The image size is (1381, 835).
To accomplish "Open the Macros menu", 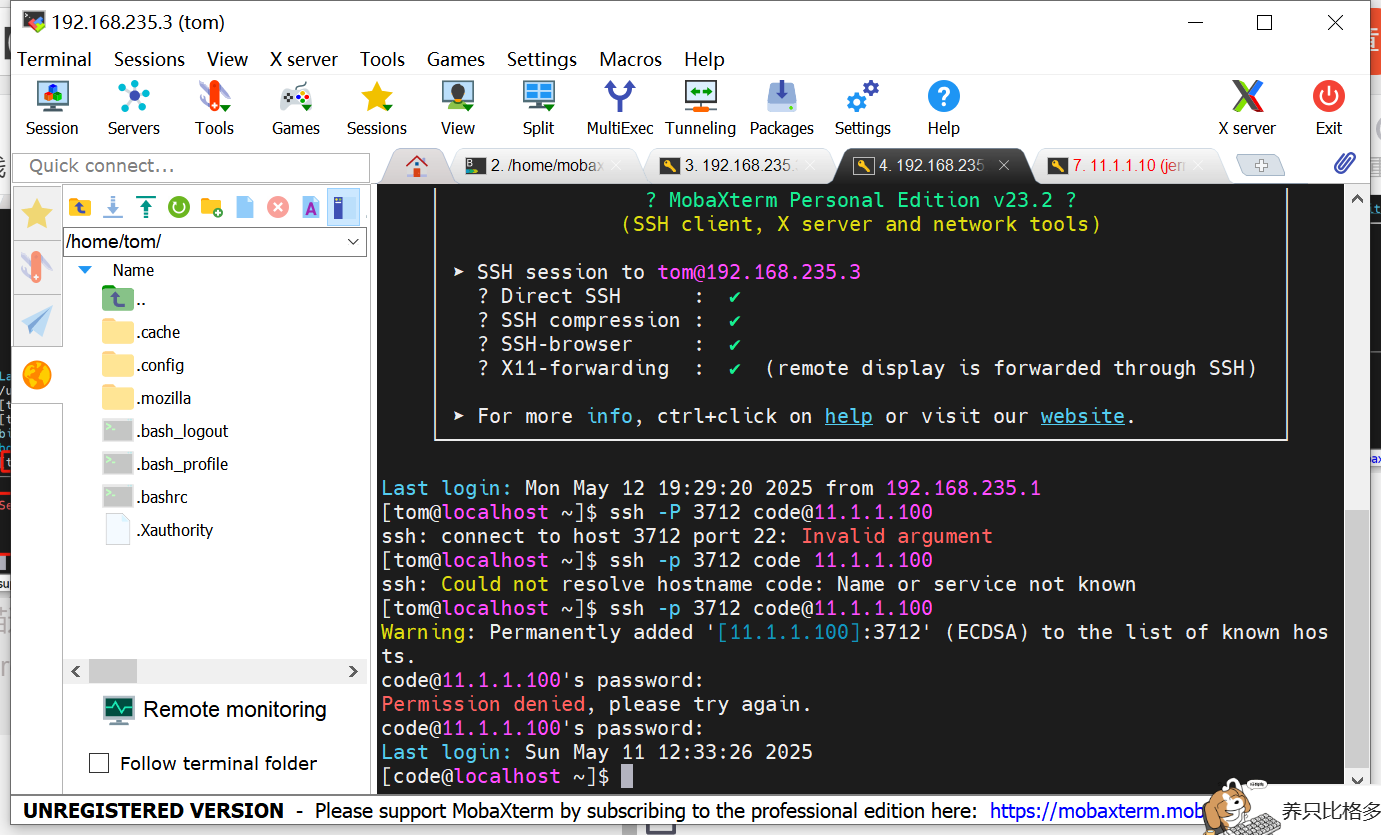I will (x=630, y=59).
